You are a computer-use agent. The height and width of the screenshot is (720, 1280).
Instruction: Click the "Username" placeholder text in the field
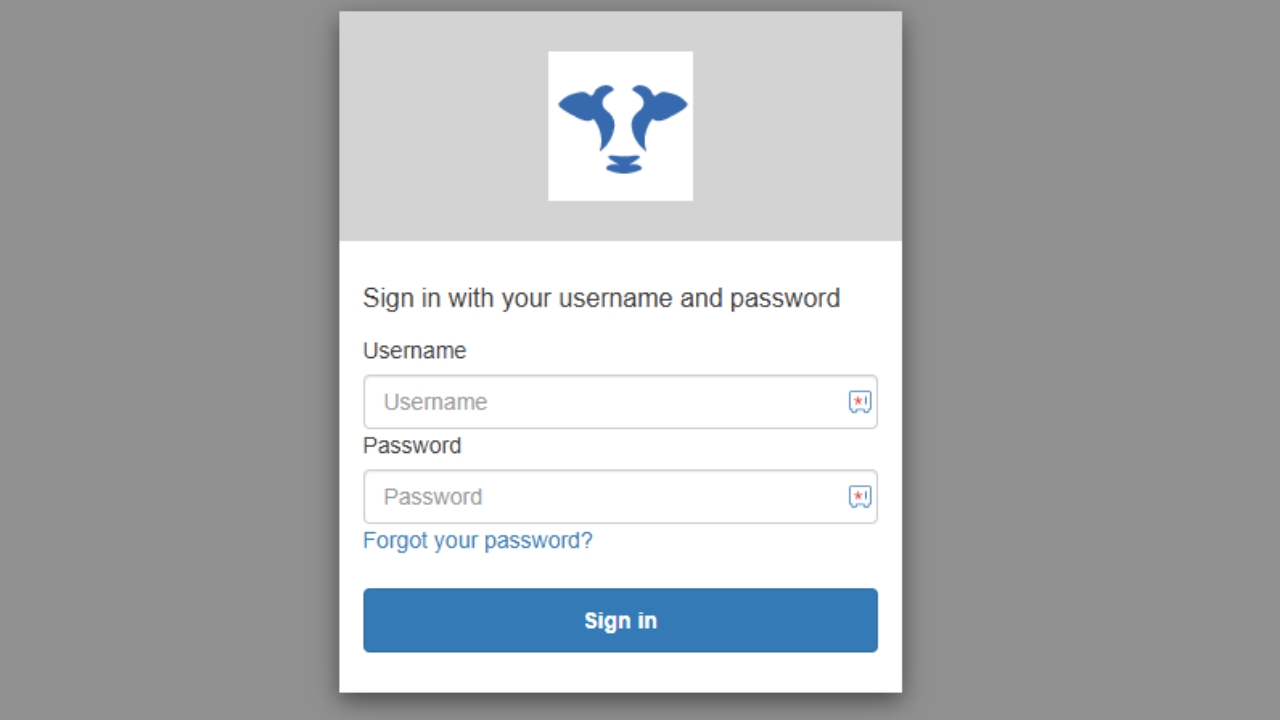(x=435, y=402)
